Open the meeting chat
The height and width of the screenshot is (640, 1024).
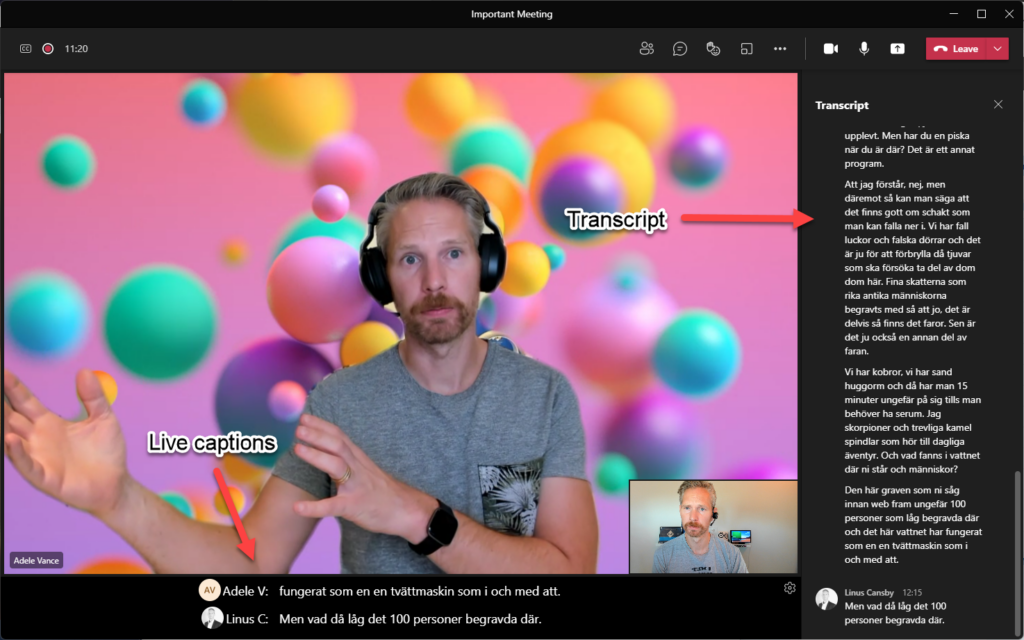(680, 49)
